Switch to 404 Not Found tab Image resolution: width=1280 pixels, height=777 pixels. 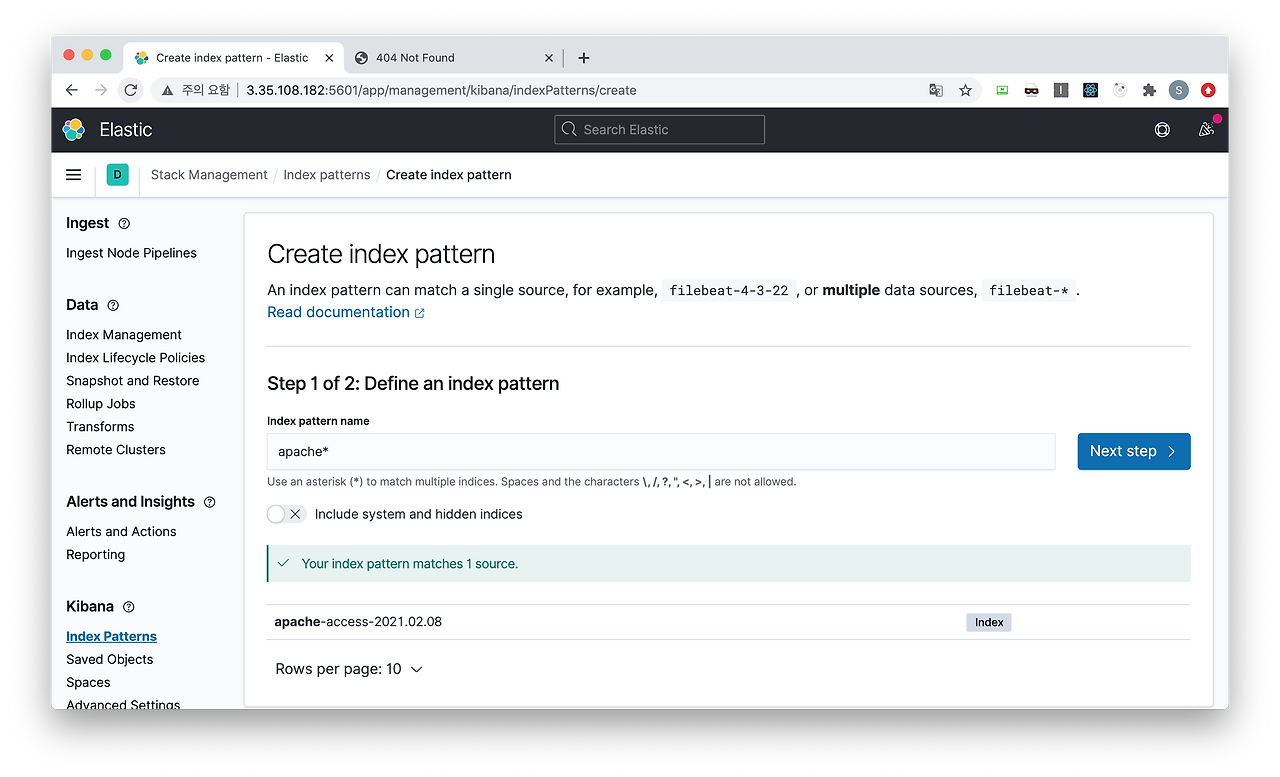tap(453, 58)
